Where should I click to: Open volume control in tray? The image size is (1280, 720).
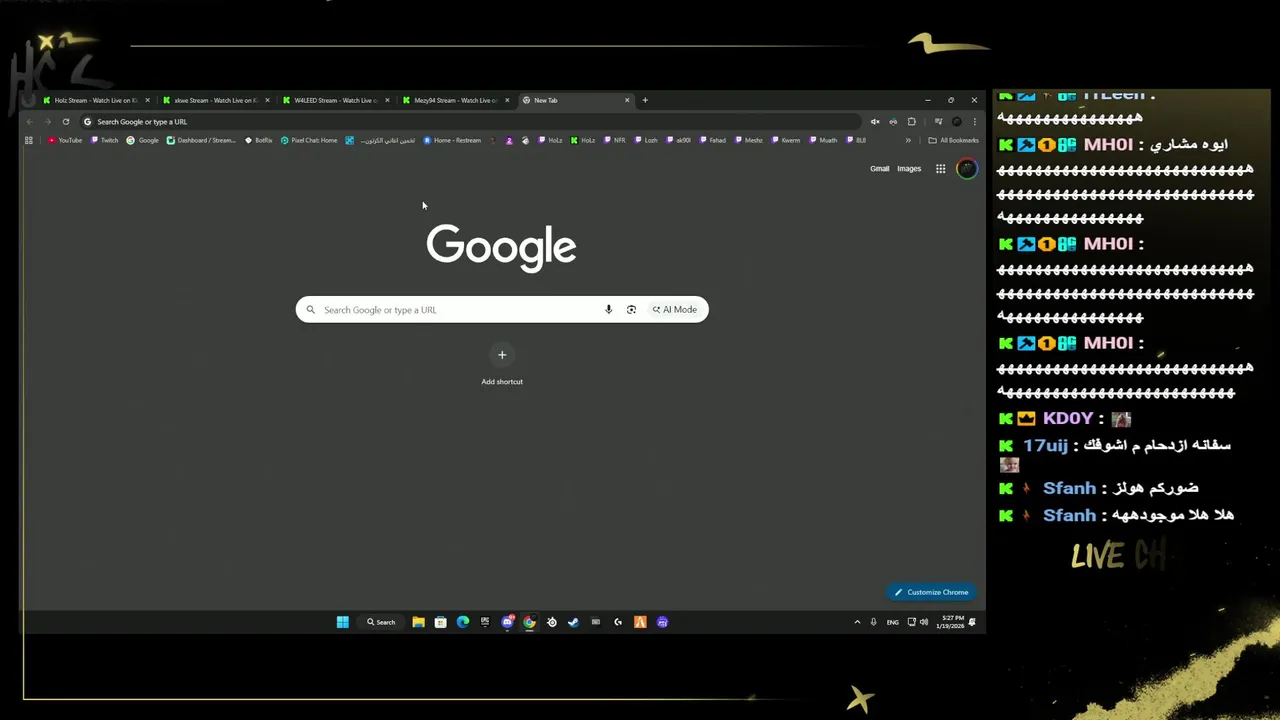[923, 622]
